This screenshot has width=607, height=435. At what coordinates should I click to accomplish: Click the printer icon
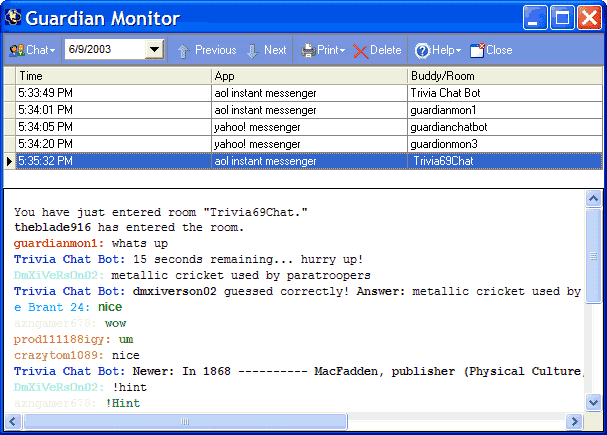pyautogui.click(x=309, y=51)
